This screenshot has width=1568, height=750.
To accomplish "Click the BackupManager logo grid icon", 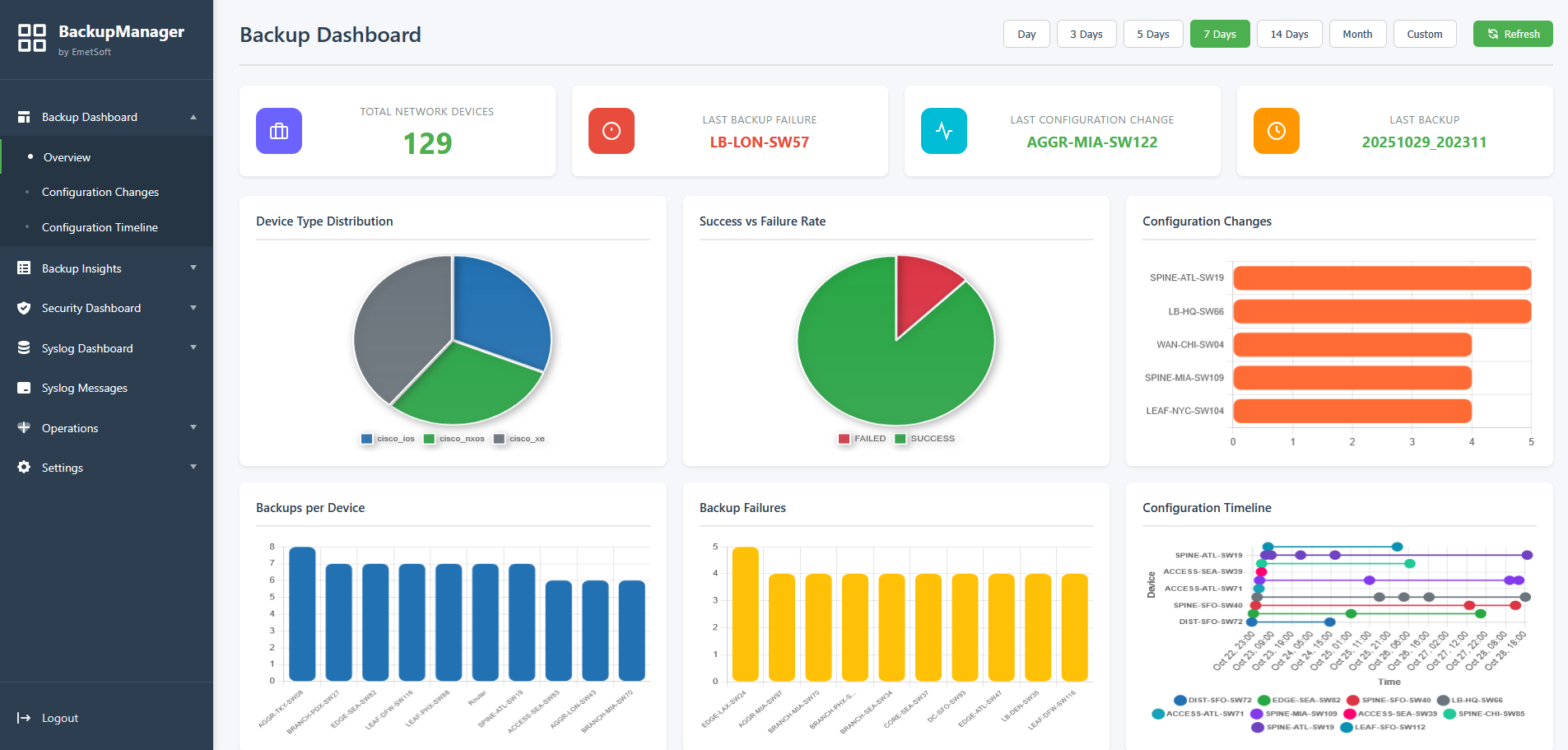I will [32, 39].
